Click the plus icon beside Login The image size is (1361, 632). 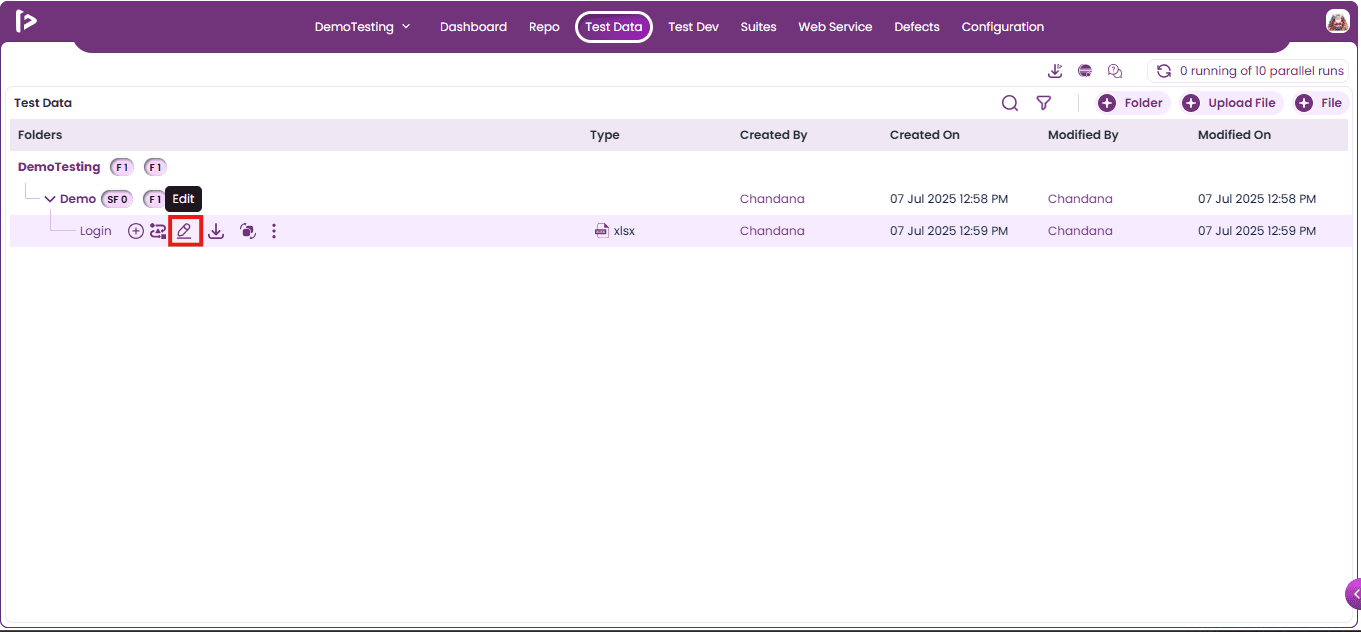(136, 231)
